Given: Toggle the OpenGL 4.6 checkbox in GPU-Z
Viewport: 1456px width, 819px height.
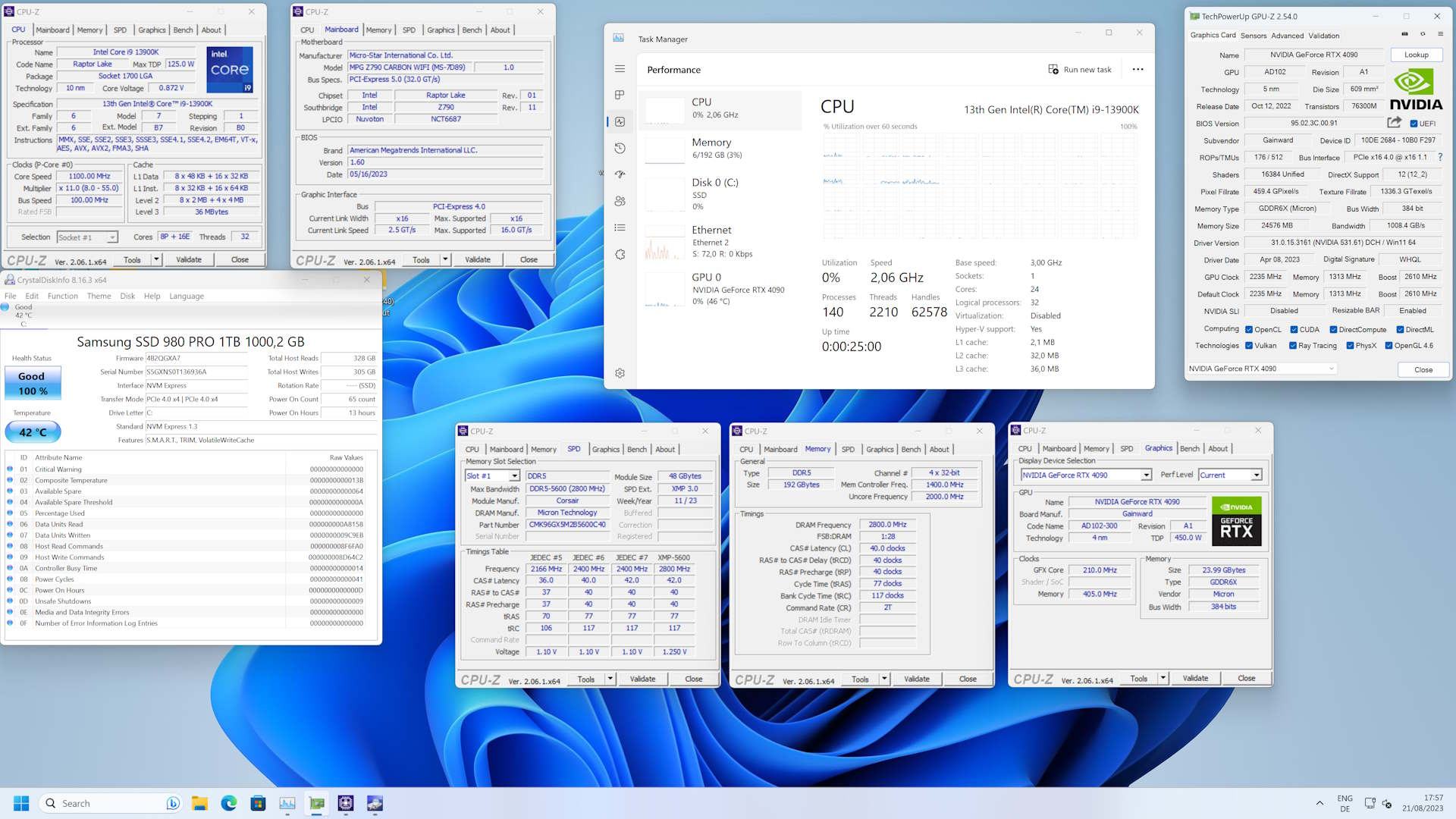Looking at the screenshot, I should point(1389,346).
